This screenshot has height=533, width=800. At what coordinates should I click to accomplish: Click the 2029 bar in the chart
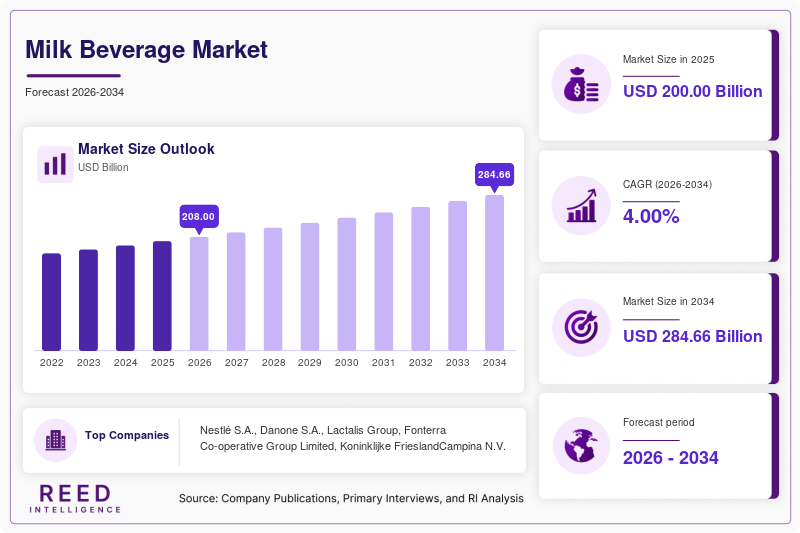[310, 287]
